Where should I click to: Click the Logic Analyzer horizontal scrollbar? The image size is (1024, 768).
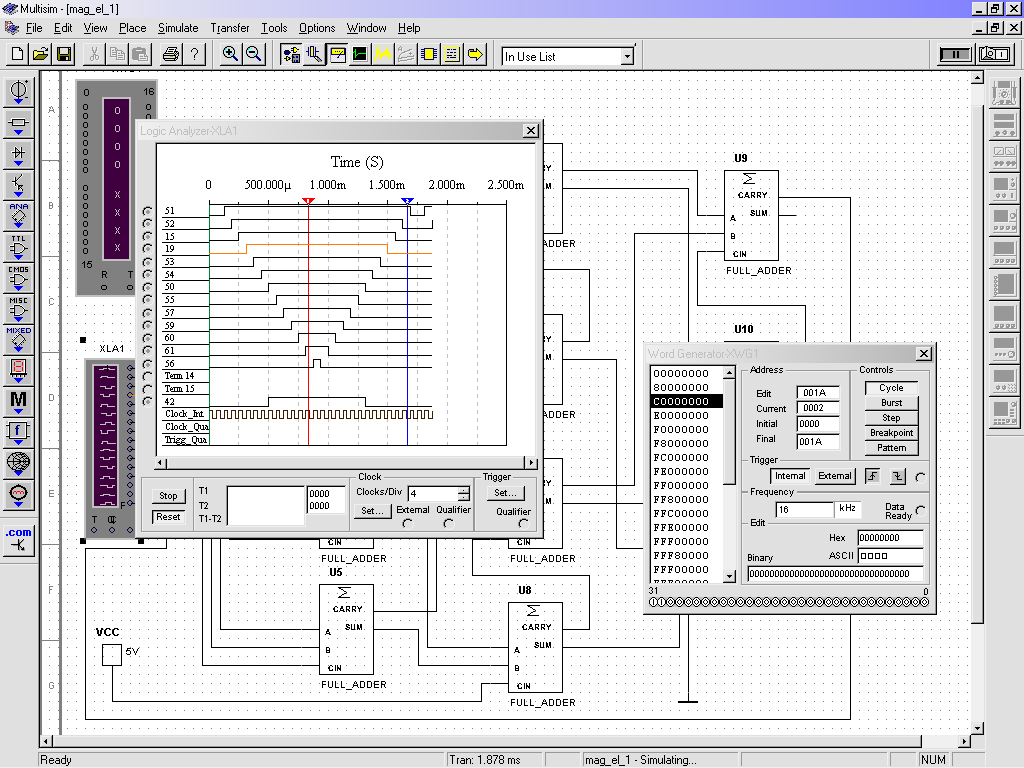tap(347, 462)
